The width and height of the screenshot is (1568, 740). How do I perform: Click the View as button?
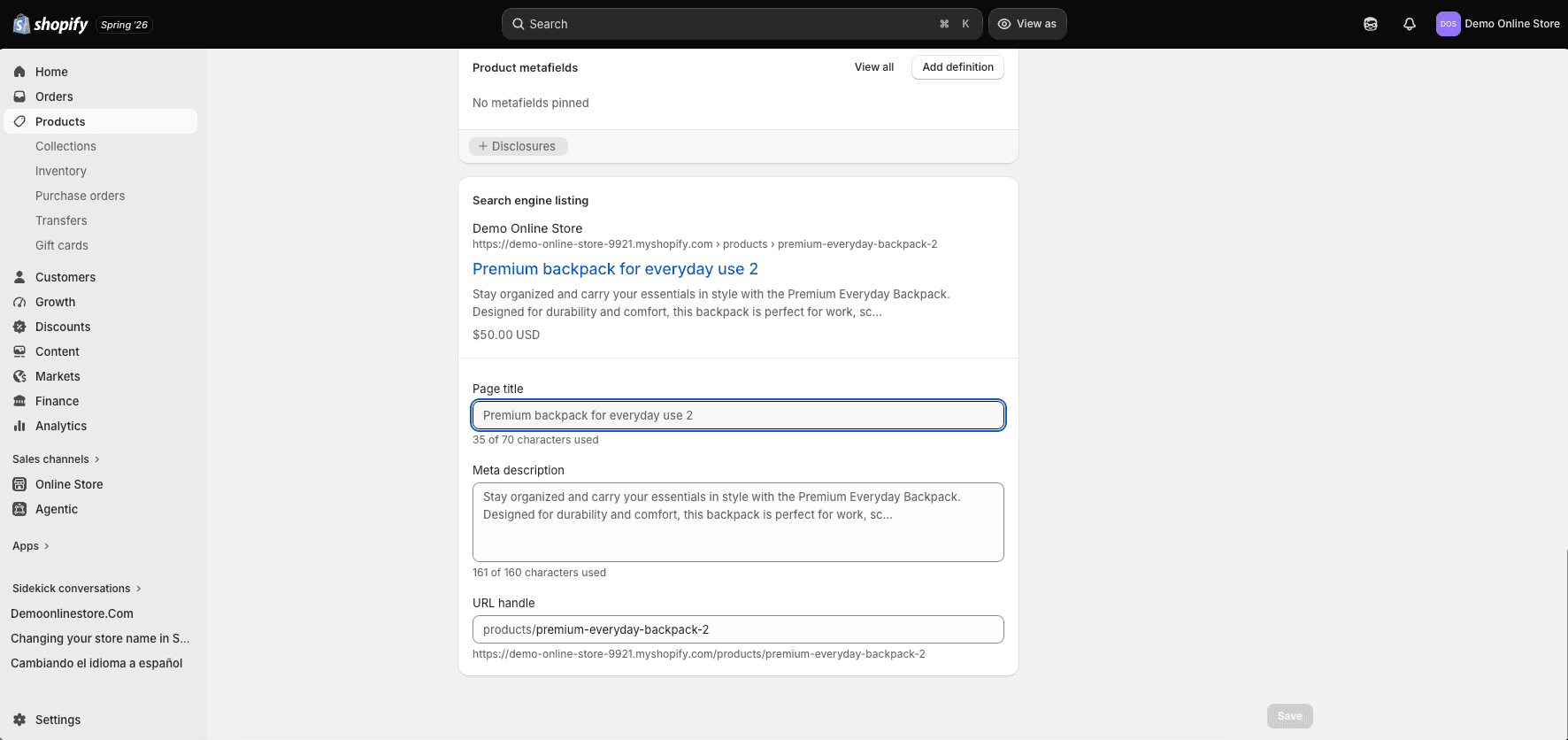(x=1027, y=24)
